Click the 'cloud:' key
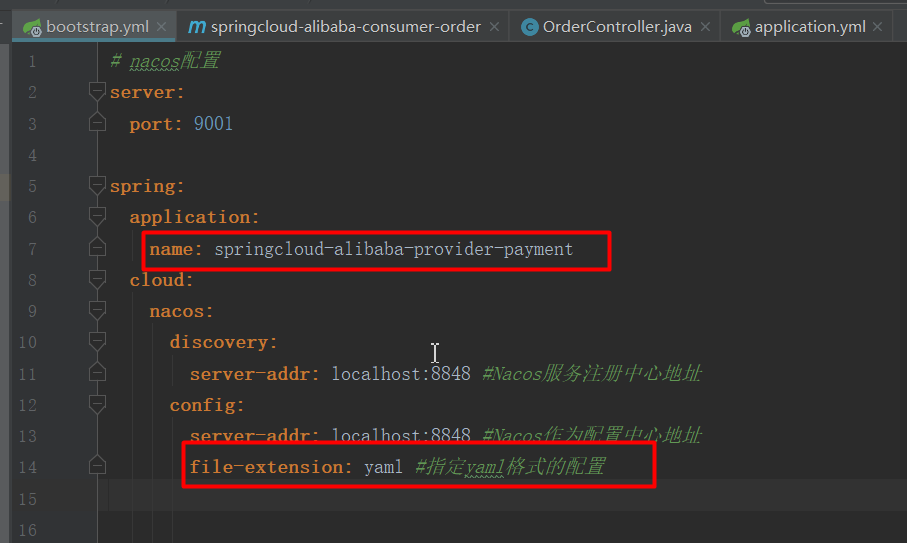Viewport: 907px width, 543px height. (x=161, y=280)
